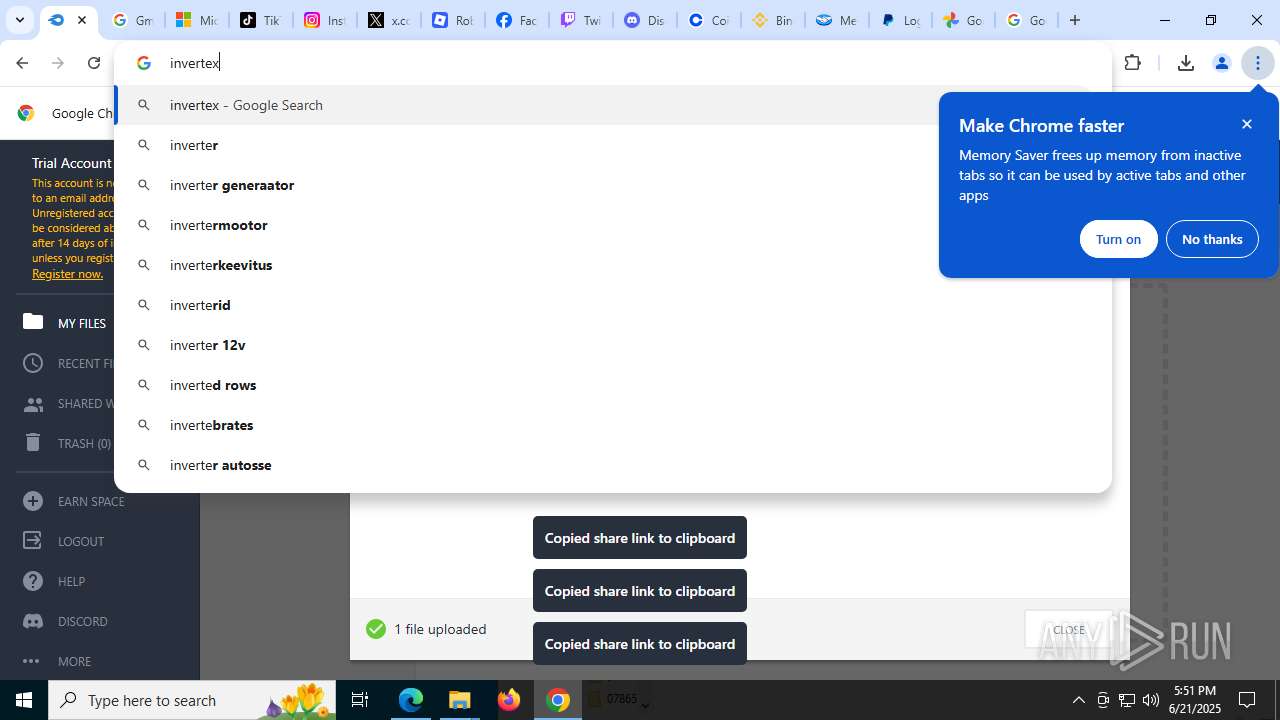Open the Windows Start menu
This screenshot has width=1280, height=720.
coord(24,700)
